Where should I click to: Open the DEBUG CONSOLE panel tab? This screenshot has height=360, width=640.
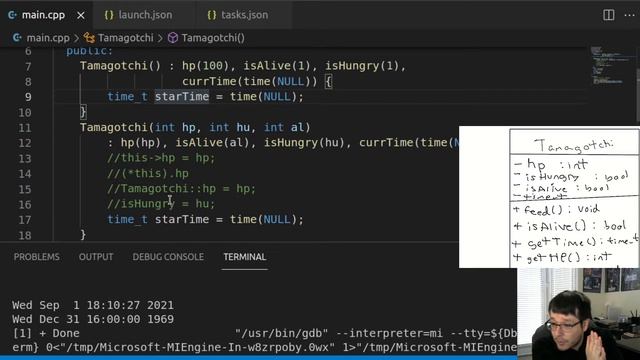[x=168, y=257]
